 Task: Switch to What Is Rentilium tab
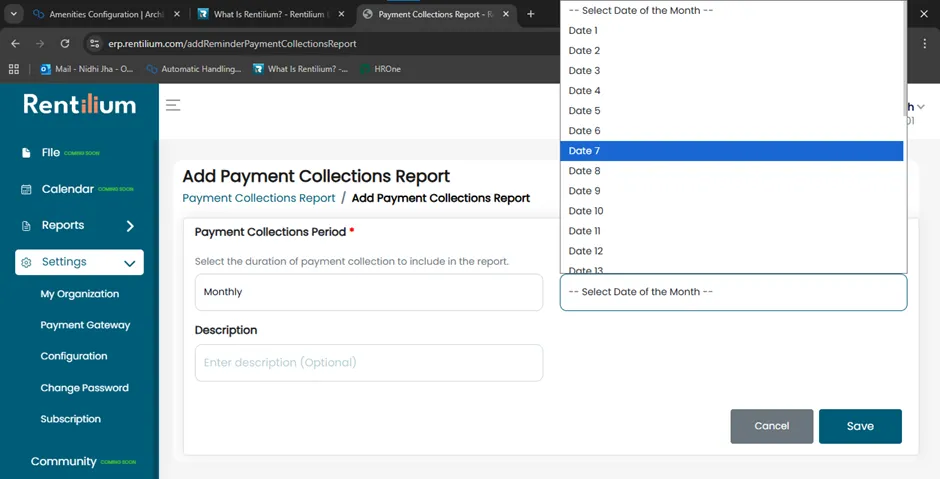click(x=264, y=14)
